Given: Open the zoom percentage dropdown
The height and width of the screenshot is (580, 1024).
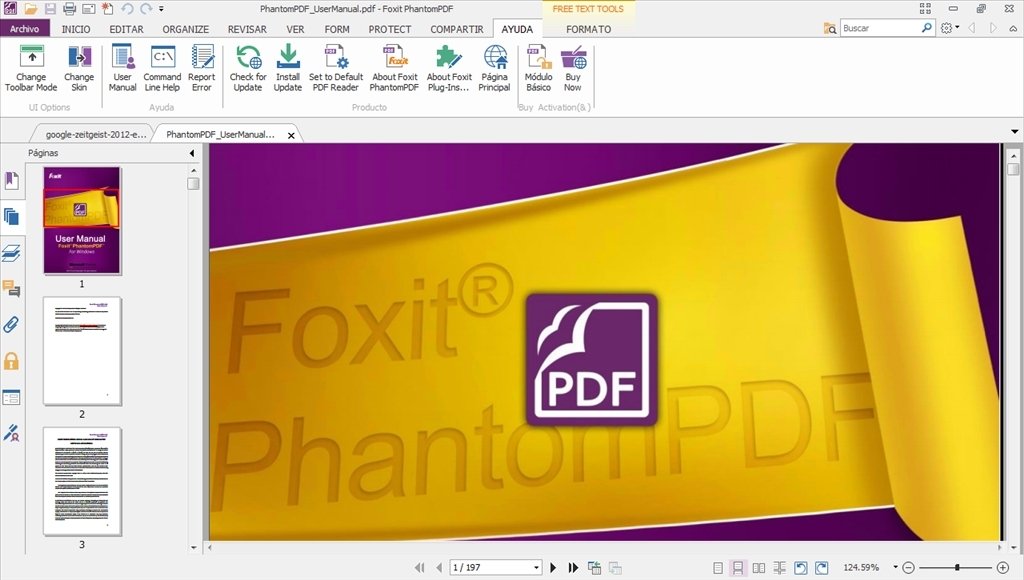Looking at the screenshot, I should pyautogui.click(x=895, y=567).
